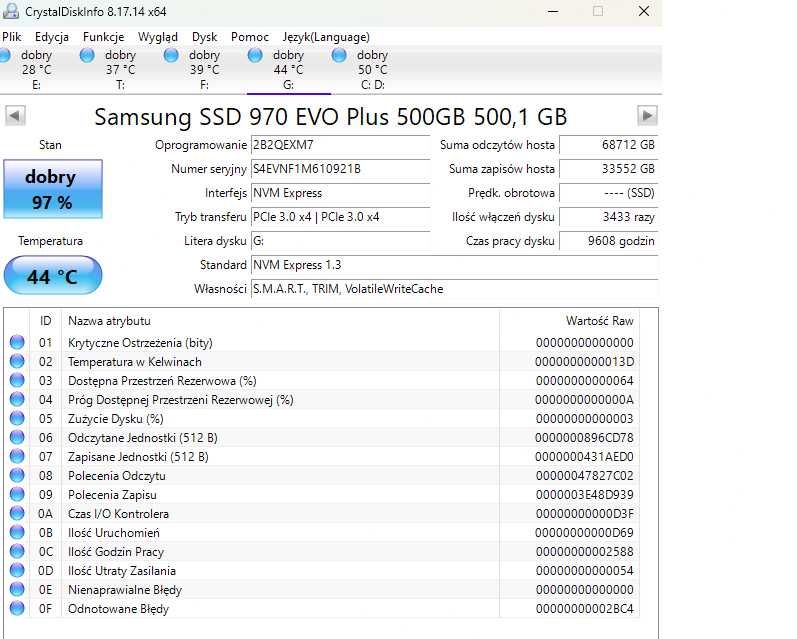This screenshot has width=797, height=639.
Task: Click raw value 00000000002BC4
Action: [584, 608]
